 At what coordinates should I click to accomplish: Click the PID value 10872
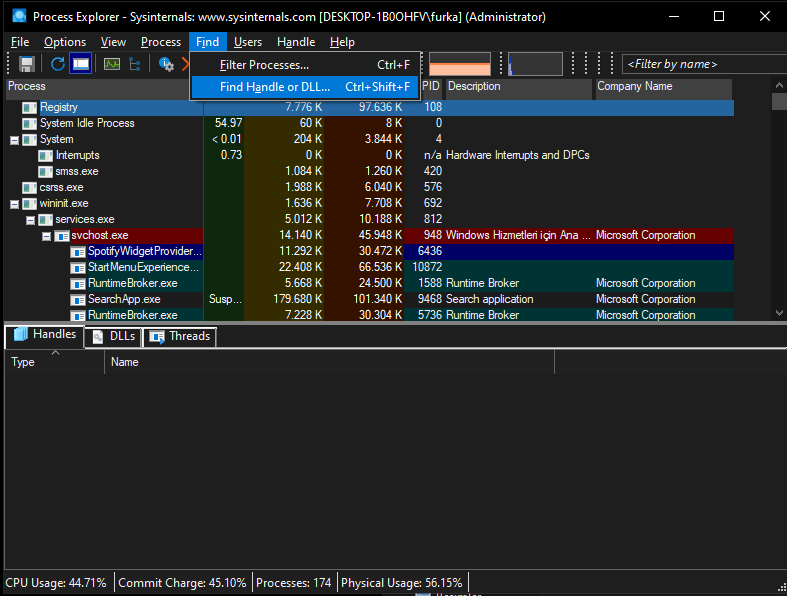[427, 267]
